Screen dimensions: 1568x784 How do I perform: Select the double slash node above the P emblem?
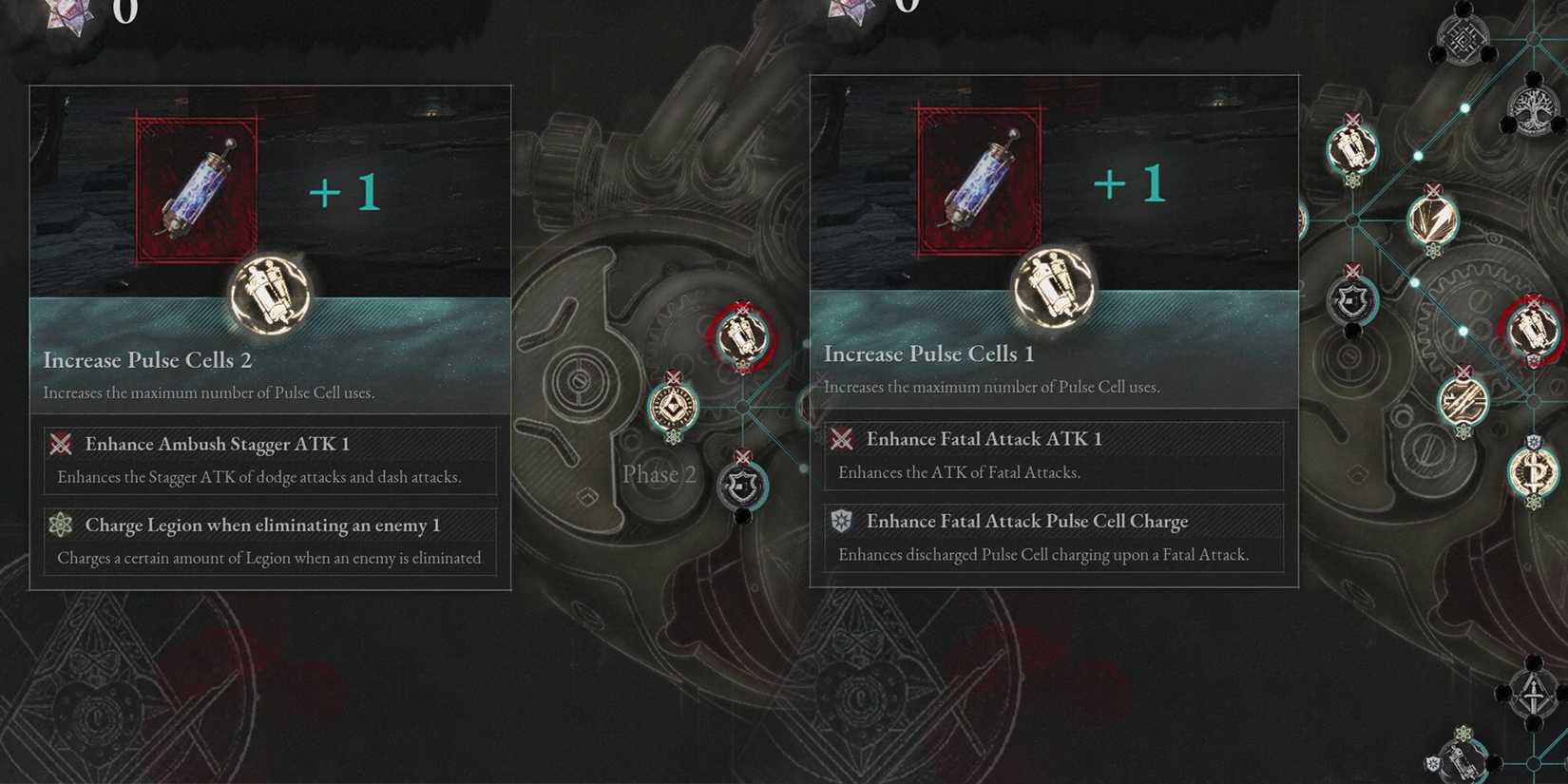(1463, 400)
